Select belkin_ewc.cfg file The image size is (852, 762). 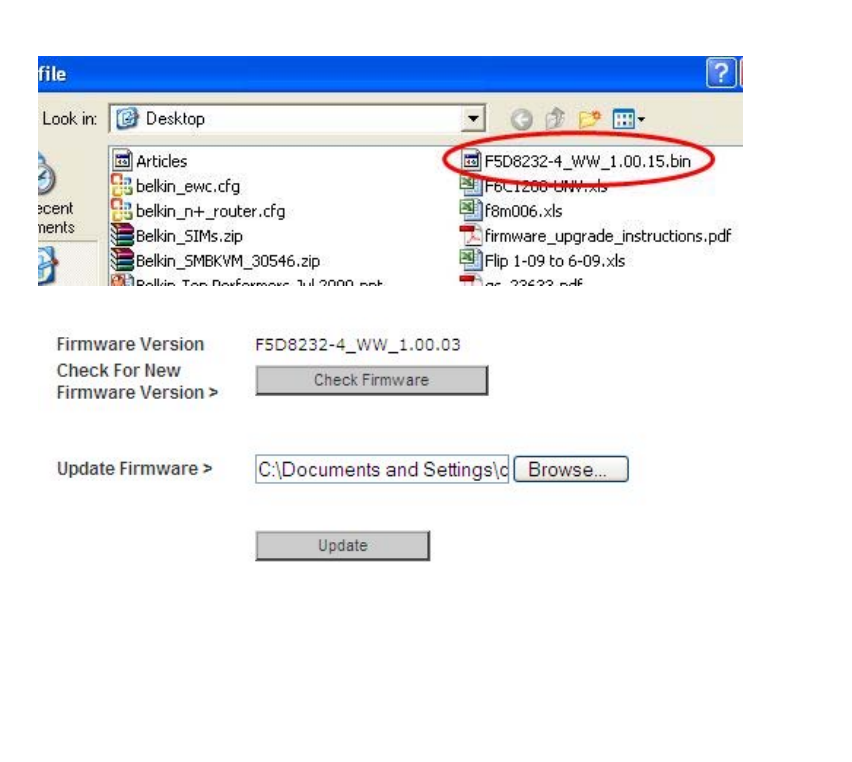(175, 186)
